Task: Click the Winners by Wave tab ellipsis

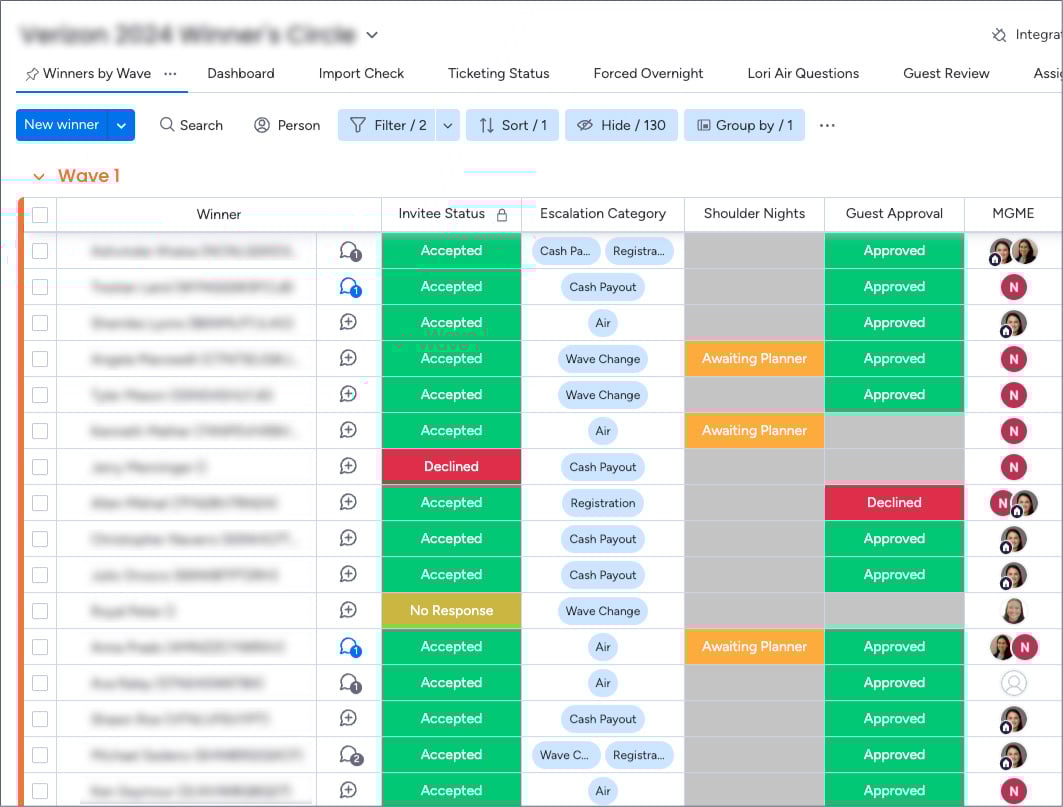Action: pyautogui.click(x=170, y=73)
